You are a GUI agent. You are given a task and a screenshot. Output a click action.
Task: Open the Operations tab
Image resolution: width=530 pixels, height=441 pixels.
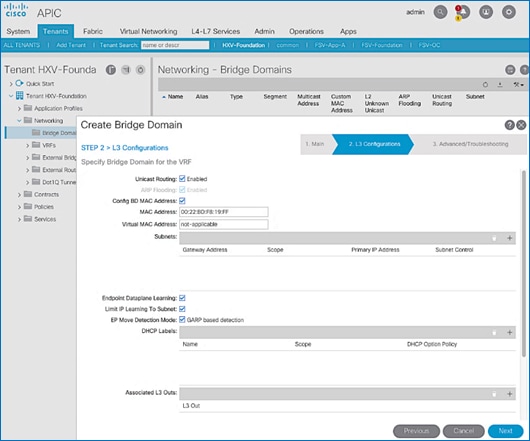(x=306, y=31)
